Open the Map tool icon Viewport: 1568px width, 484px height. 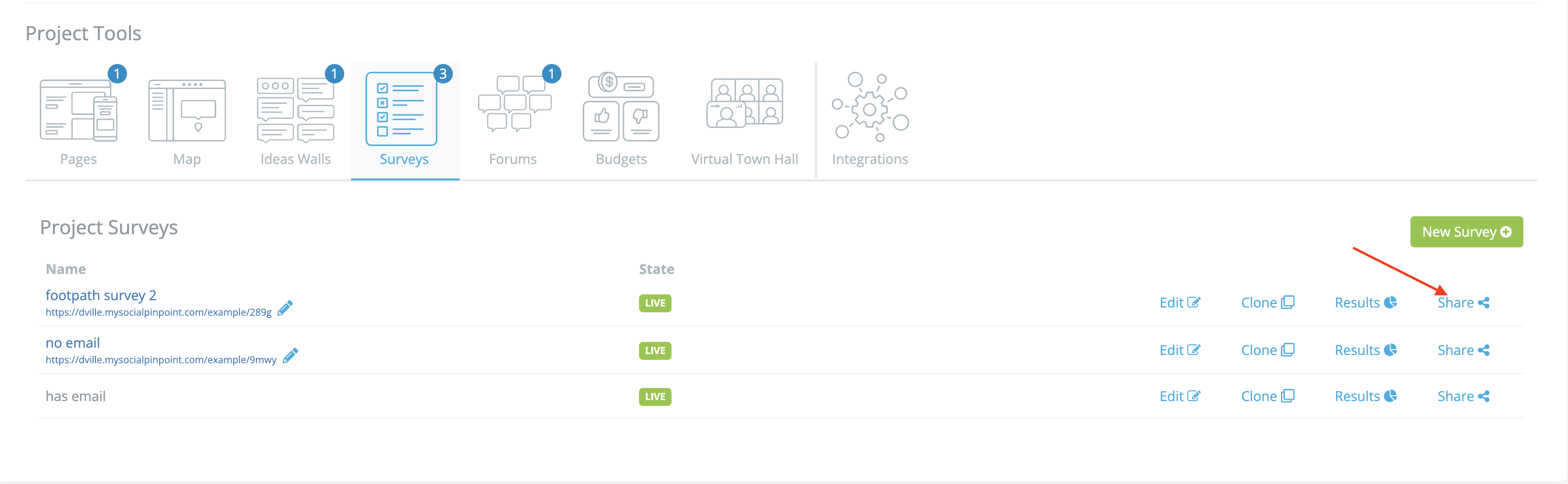tap(187, 110)
